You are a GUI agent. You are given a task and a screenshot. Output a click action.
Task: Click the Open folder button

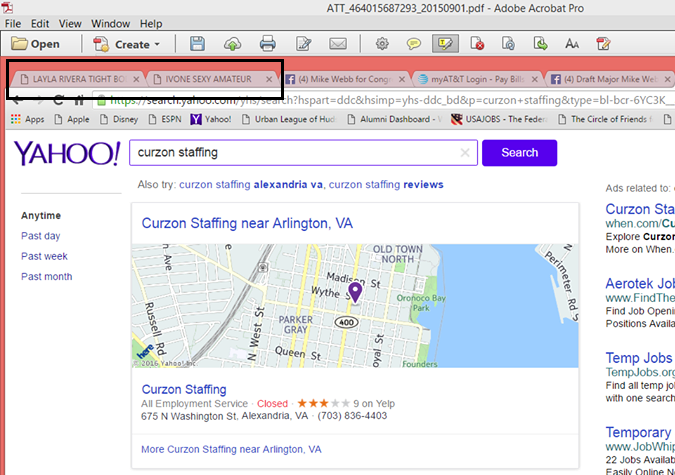[35, 44]
